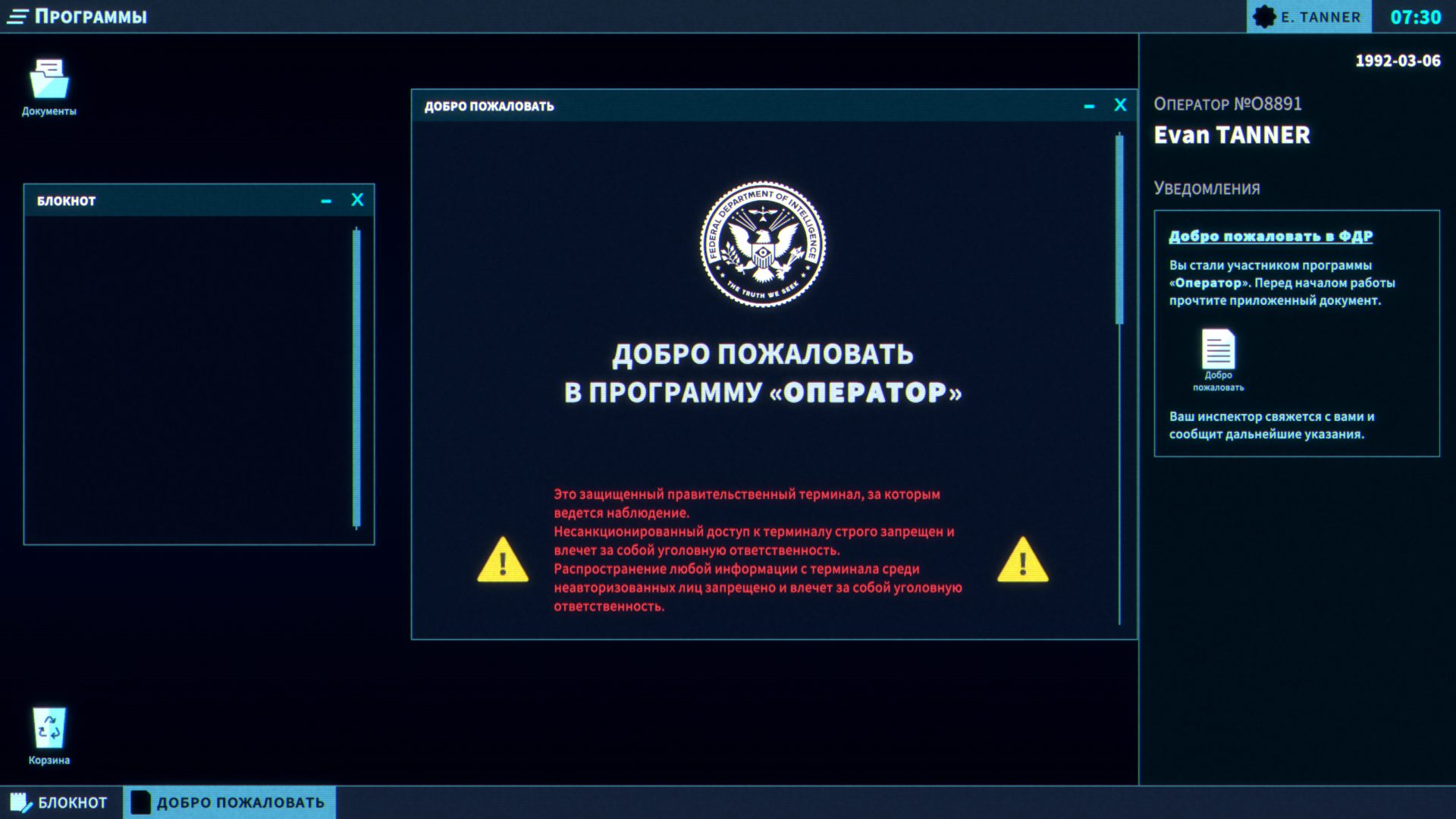Click the user badge icon beside E. TANNER

click(1264, 17)
